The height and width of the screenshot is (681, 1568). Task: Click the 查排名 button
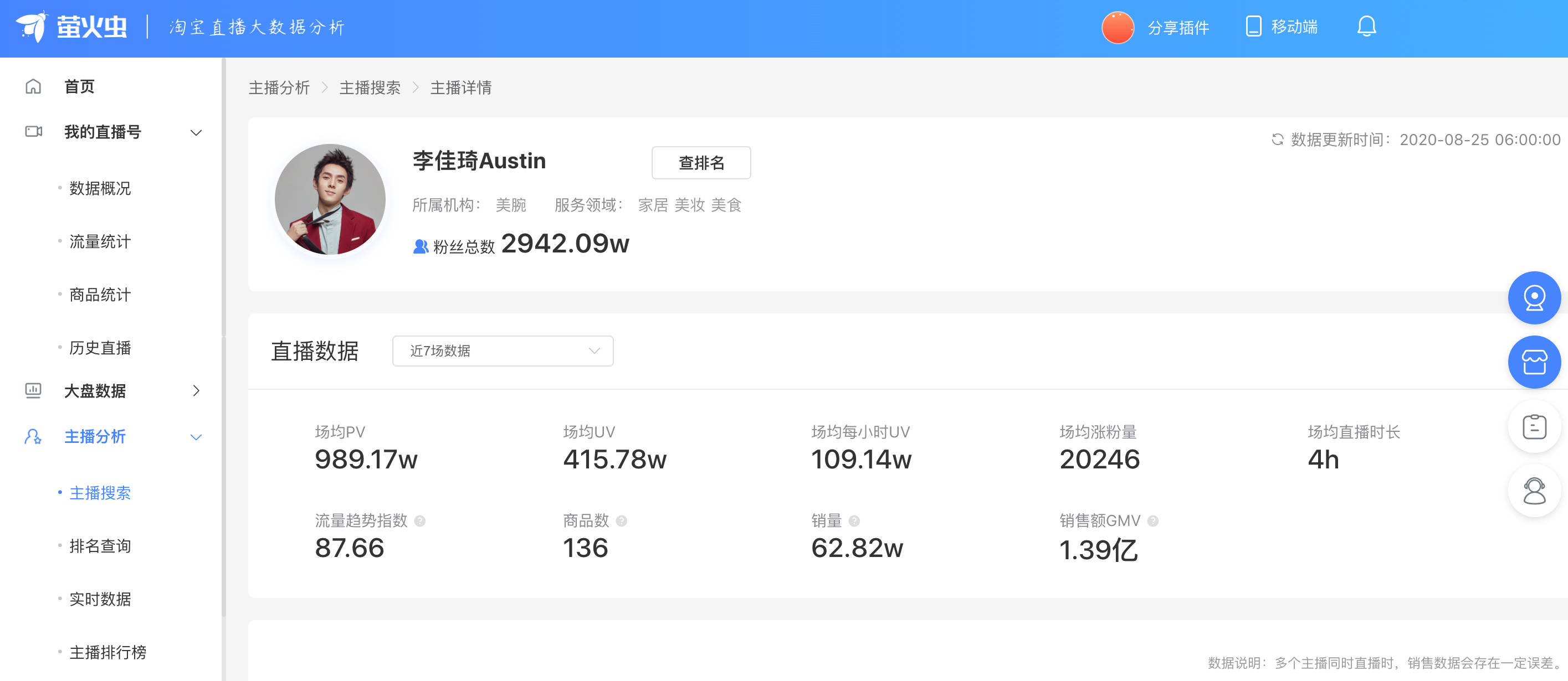point(700,163)
